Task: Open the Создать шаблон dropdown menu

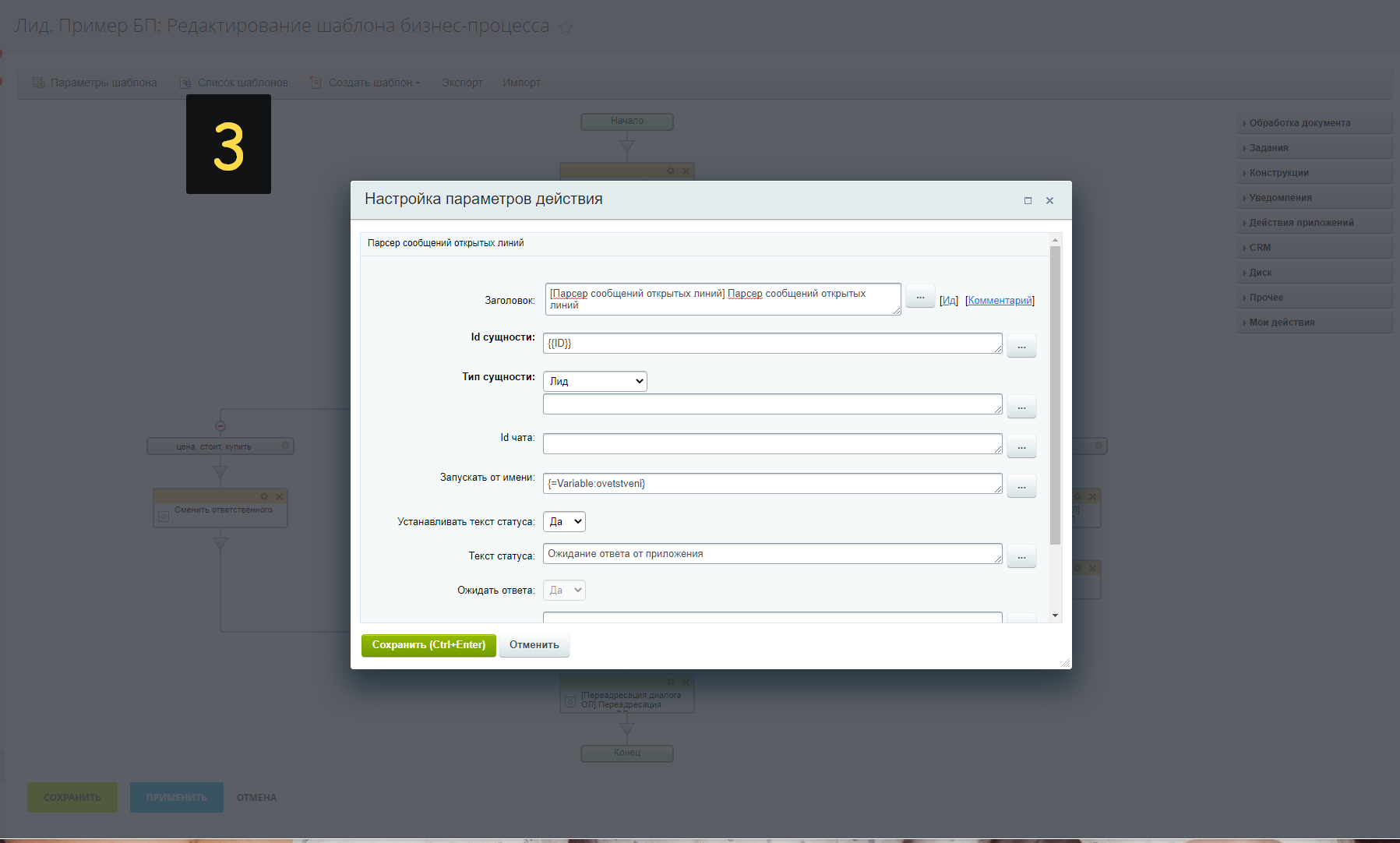Action: click(365, 83)
